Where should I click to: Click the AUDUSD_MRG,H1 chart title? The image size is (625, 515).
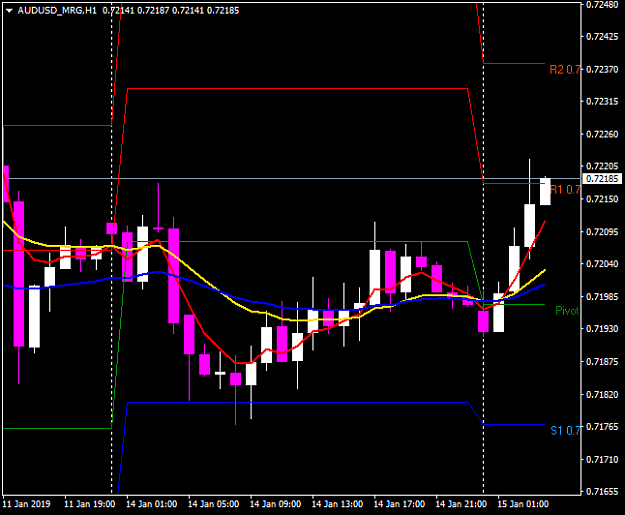click(x=57, y=11)
